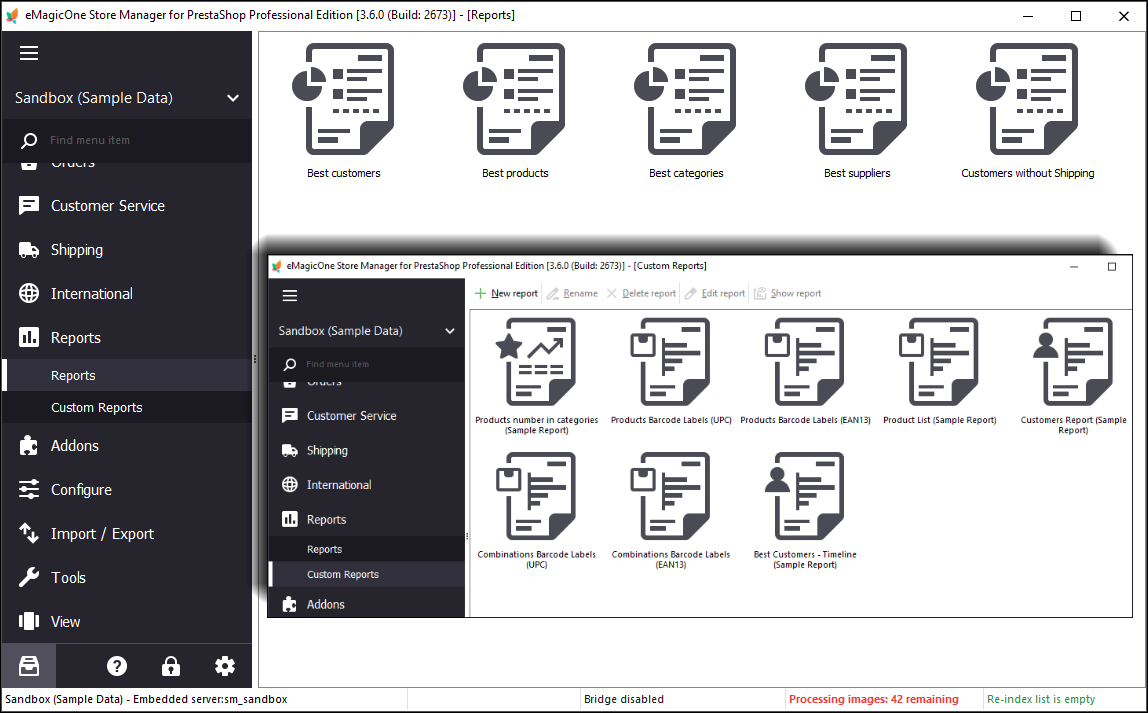Click Find menu item field in inner window
Image resolution: width=1148 pixels, height=713 pixels.
pos(366,364)
